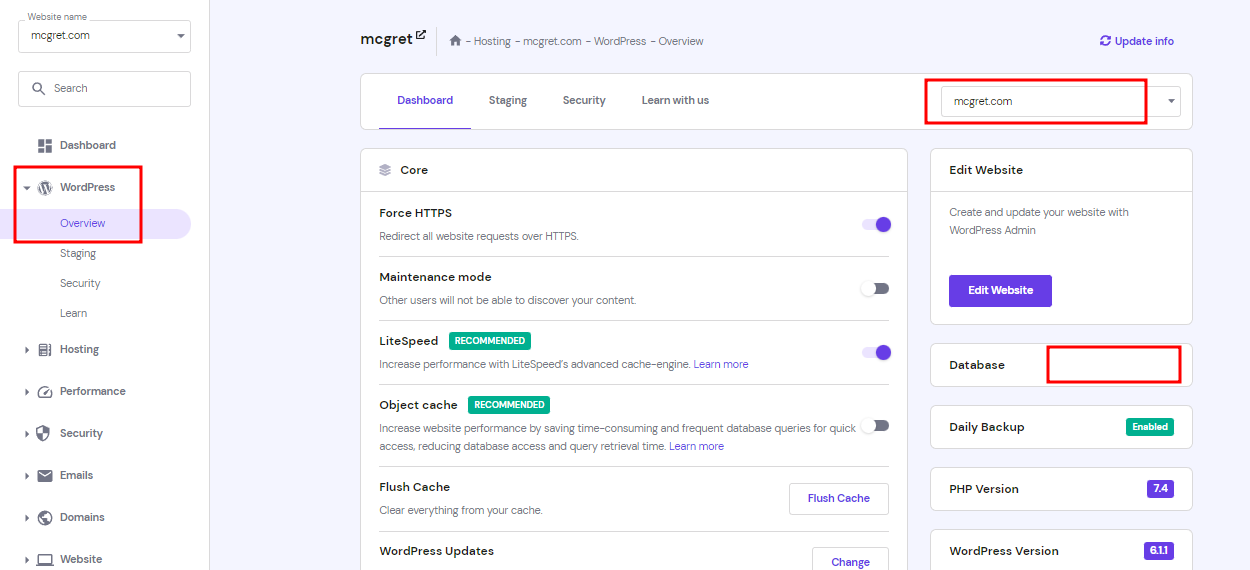Enable the Maintenance mode switch
1250x570 pixels.
point(876,288)
